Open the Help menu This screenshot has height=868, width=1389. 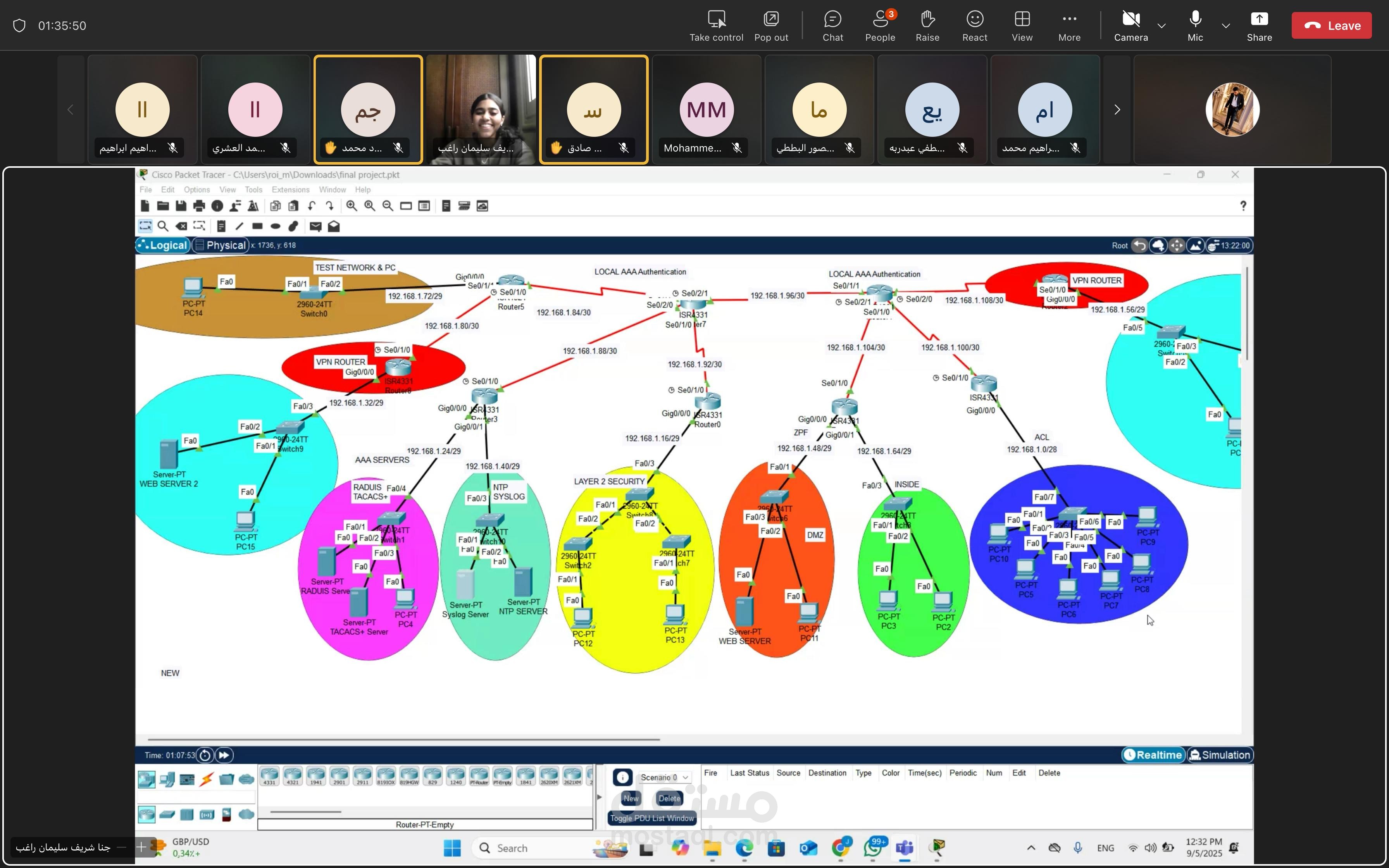click(x=363, y=189)
